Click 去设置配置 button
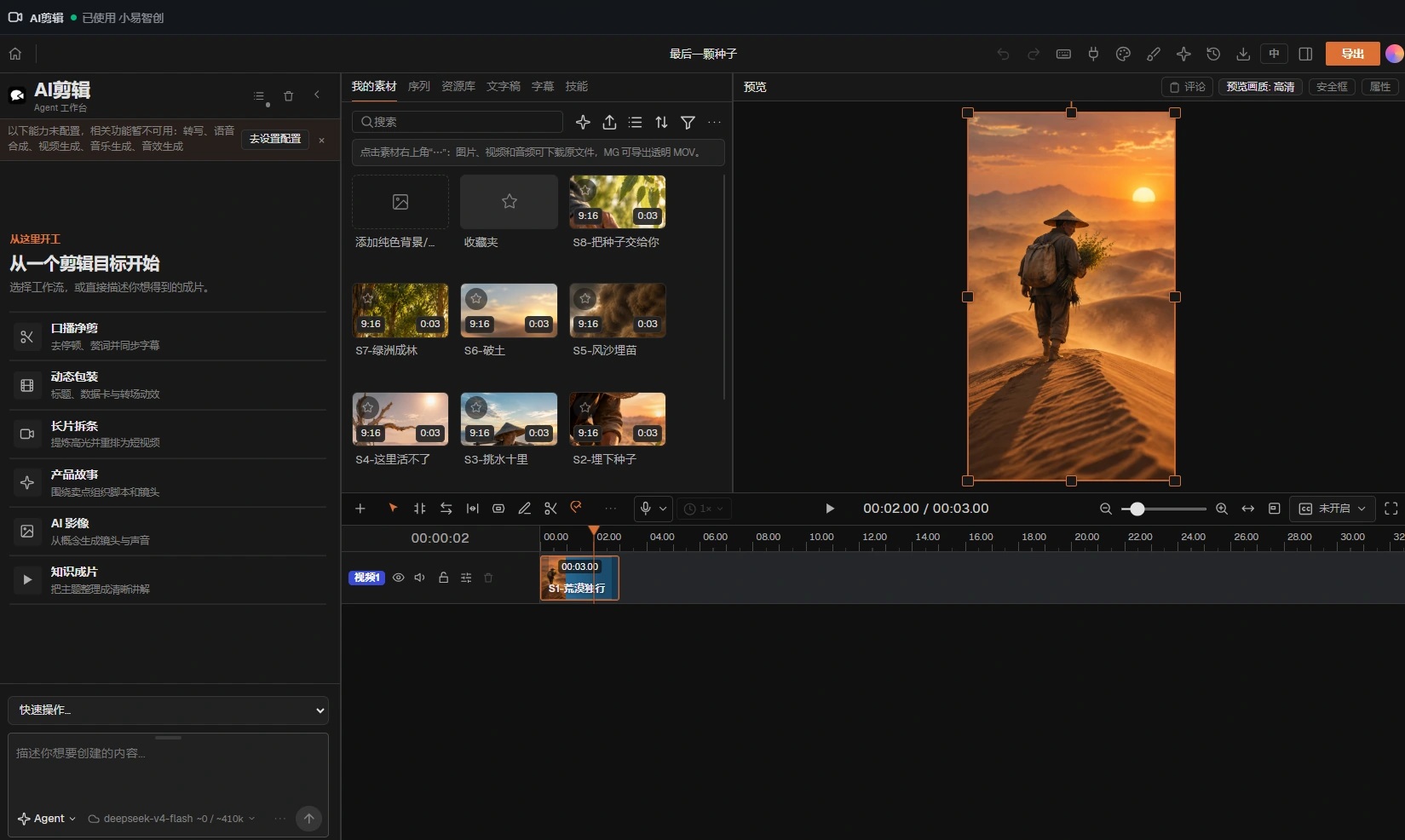The width and height of the screenshot is (1405, 840). pyautogui.click(x=275, y=139)
